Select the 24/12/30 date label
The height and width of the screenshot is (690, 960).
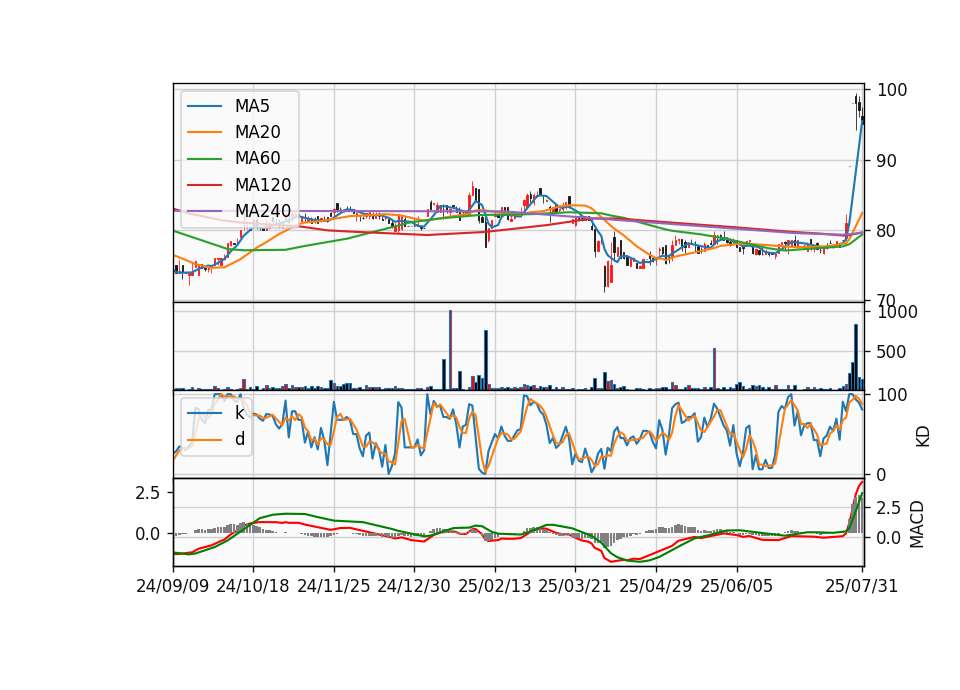tap(414, 586)
